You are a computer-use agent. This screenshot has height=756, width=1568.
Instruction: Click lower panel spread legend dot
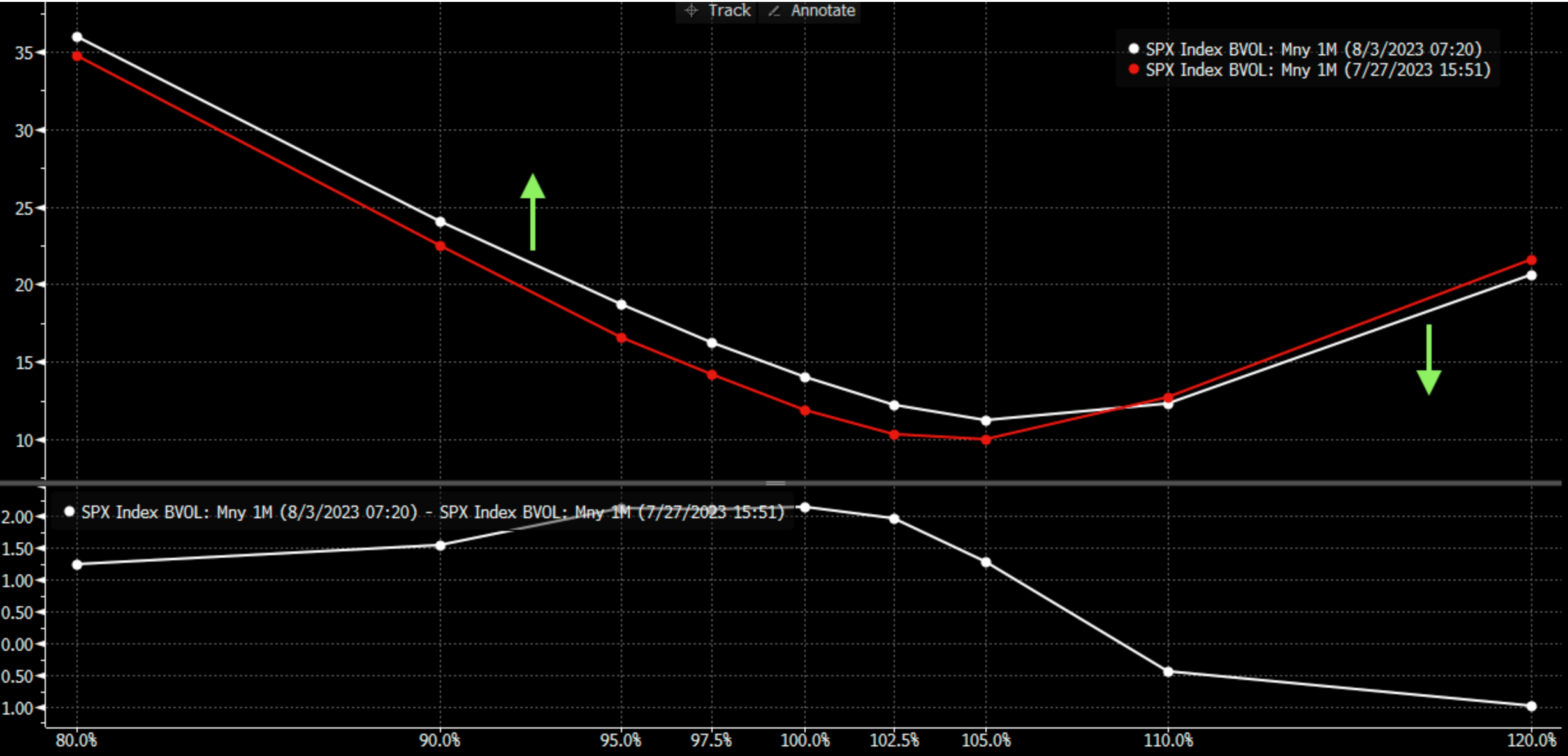point(69,512)
